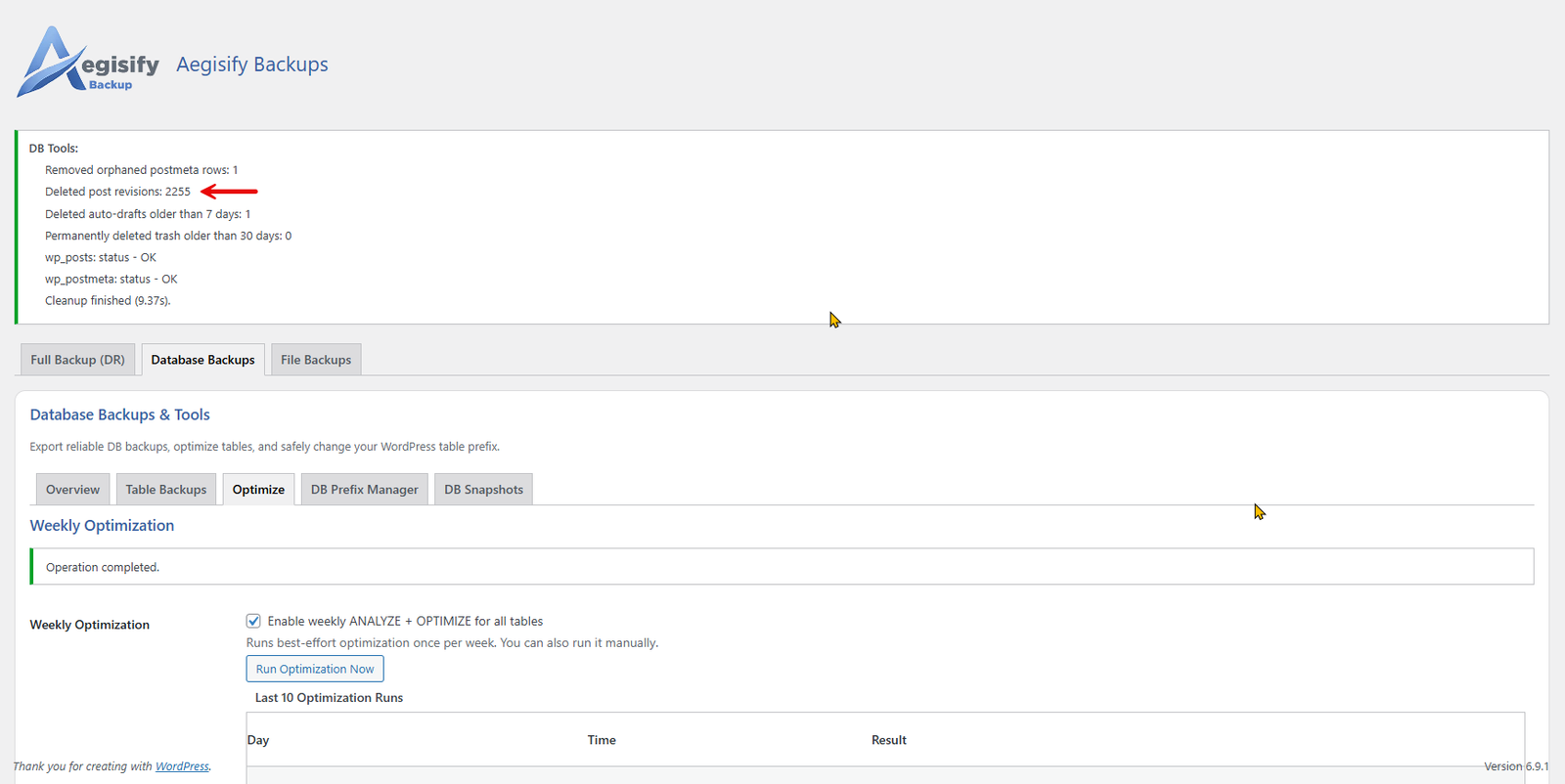1565x784 pixels.
Task: Switch to the DB Snapshots tab
Action: pos(483,490)
